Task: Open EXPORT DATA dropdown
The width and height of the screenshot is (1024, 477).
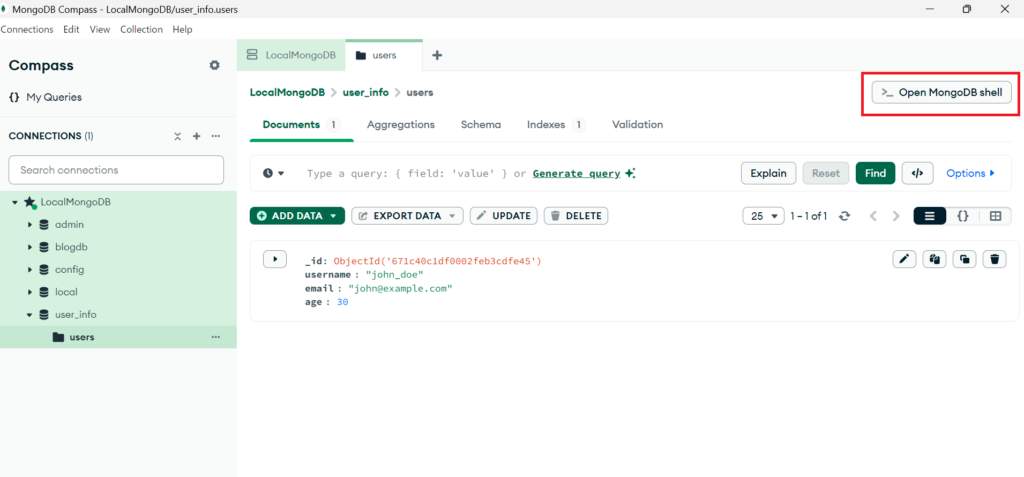Action: point(408,216)
